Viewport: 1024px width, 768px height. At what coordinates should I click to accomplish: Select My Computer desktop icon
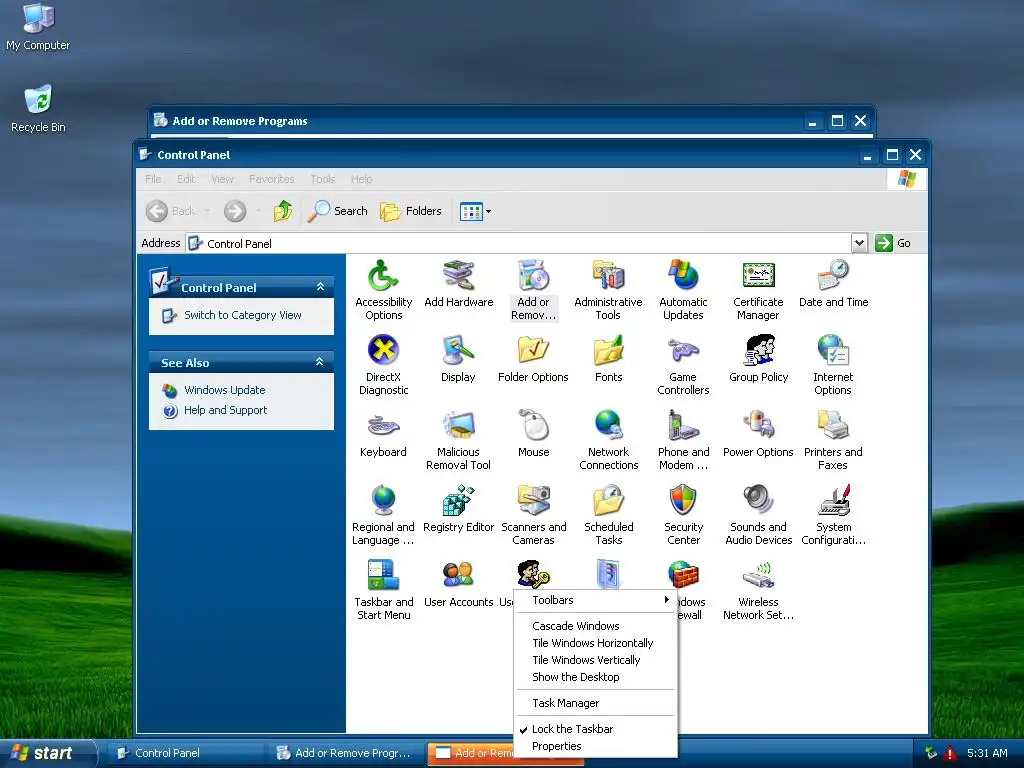(x=38, y=27)
